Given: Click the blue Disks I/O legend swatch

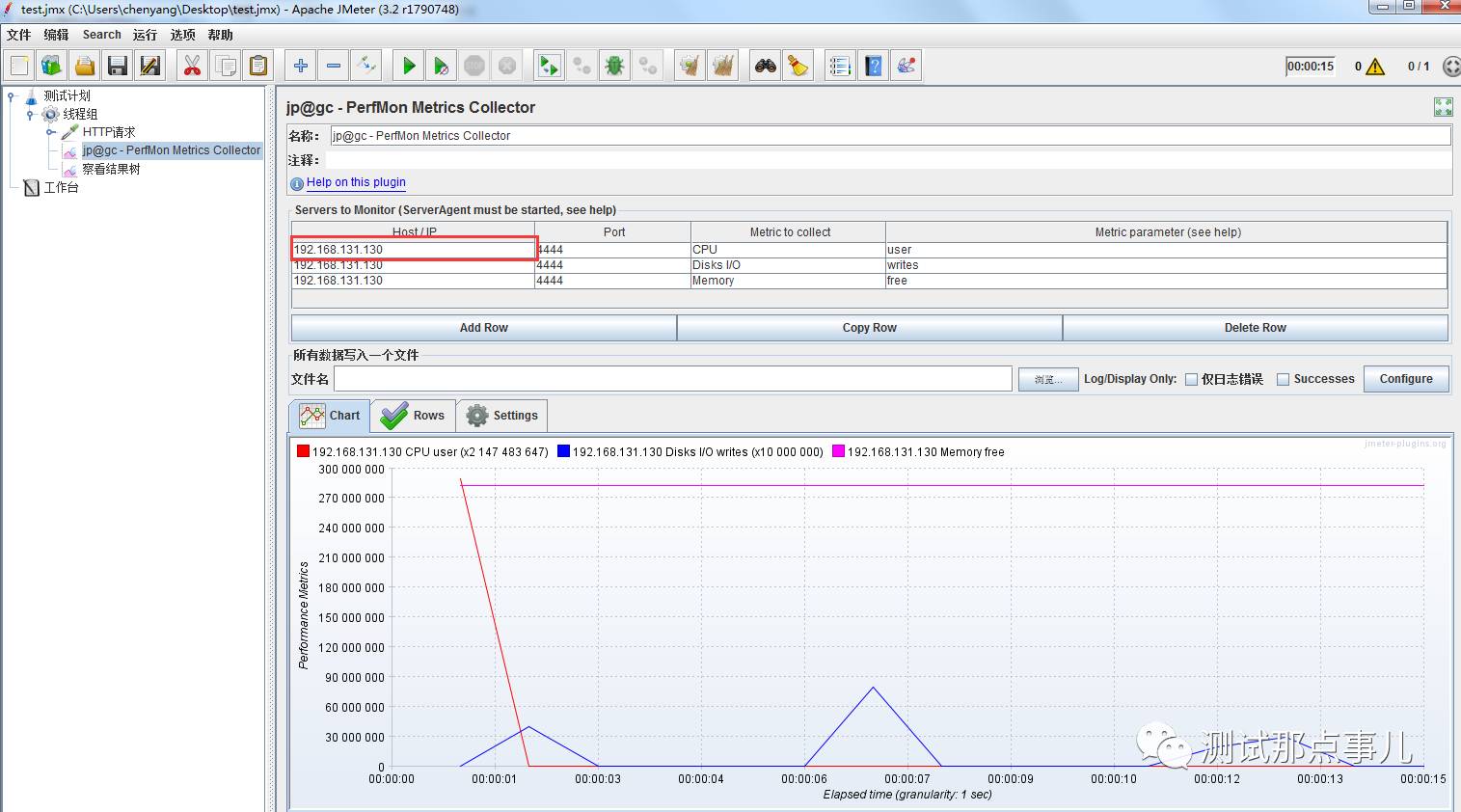Looking at the screenshot, I should click(563, 451).
